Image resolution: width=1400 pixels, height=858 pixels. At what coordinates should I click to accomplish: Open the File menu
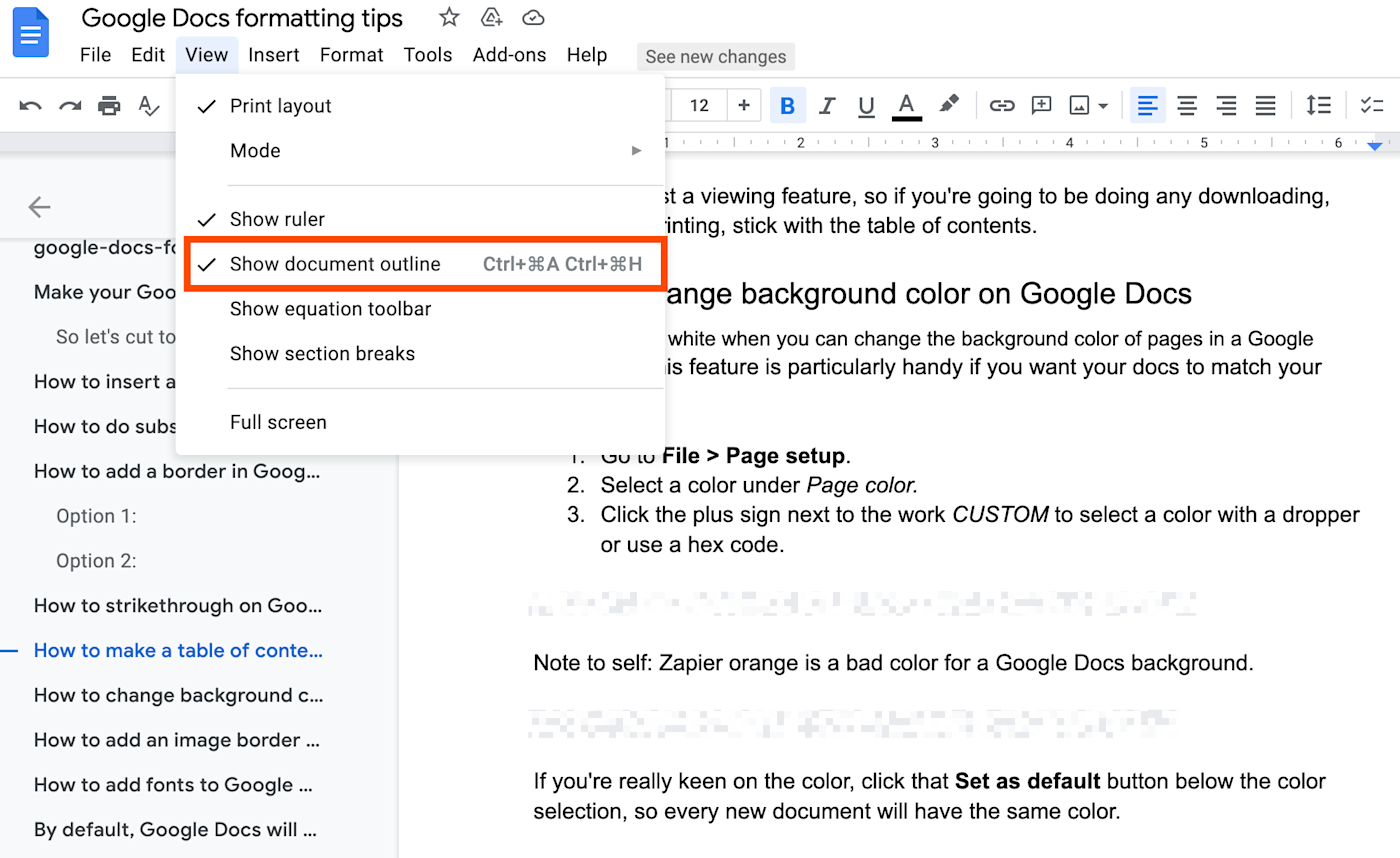(x=96, y=55)
